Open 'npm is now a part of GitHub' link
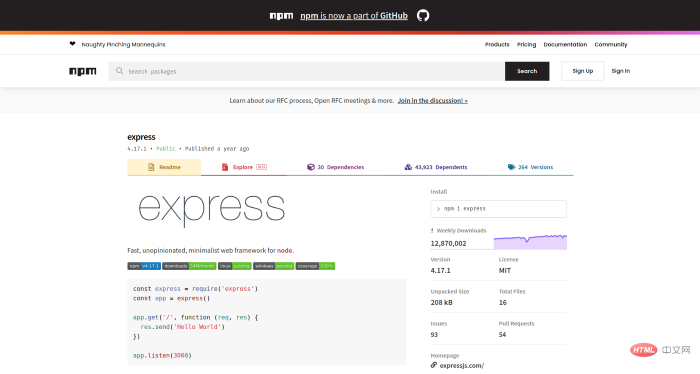 pos(354,16)
